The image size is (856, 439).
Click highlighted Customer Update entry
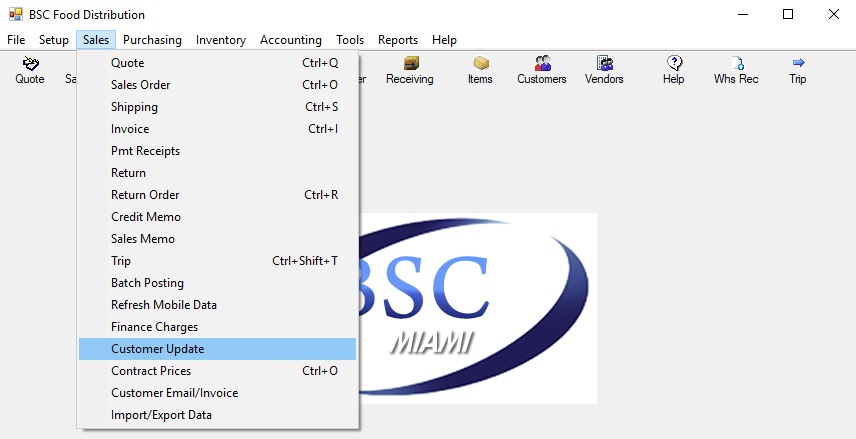click(x=217, y=349)
